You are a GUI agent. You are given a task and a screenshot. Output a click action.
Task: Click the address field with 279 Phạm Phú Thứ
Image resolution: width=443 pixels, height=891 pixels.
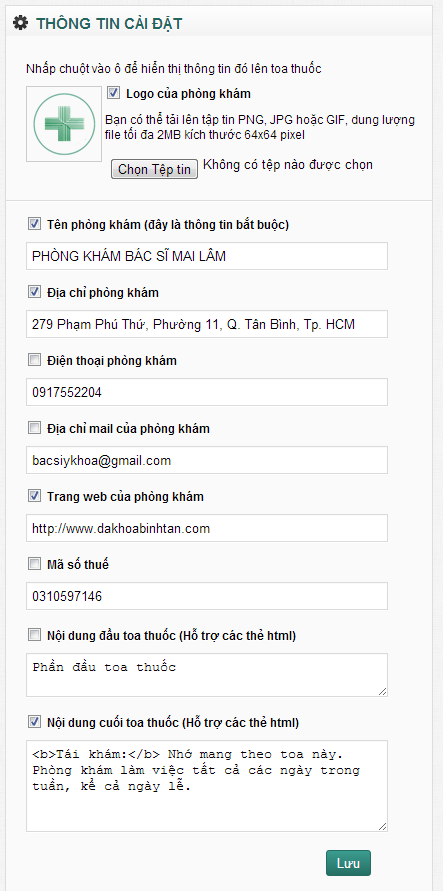(x=207, y=324)
